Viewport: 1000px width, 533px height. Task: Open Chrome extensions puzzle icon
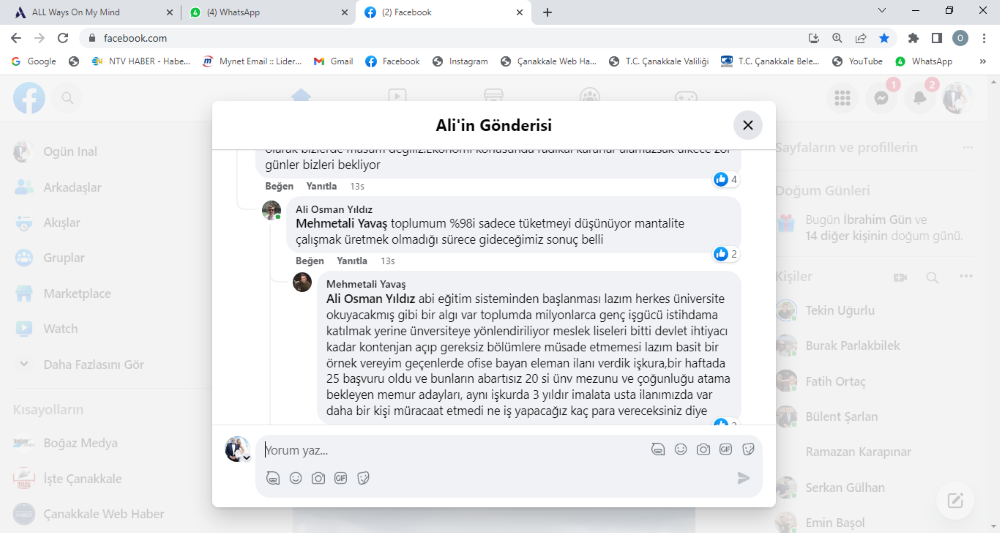pos(912,38)
